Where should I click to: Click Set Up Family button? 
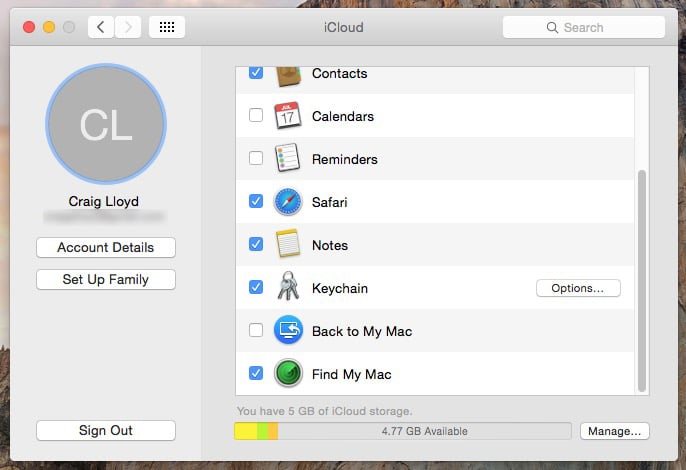click(106, 280)
